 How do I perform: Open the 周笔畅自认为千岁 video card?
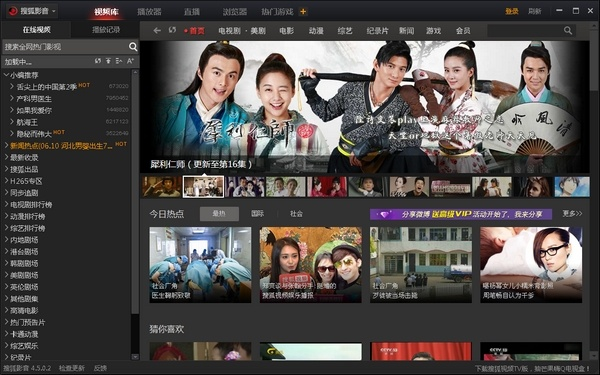(531, 265)
